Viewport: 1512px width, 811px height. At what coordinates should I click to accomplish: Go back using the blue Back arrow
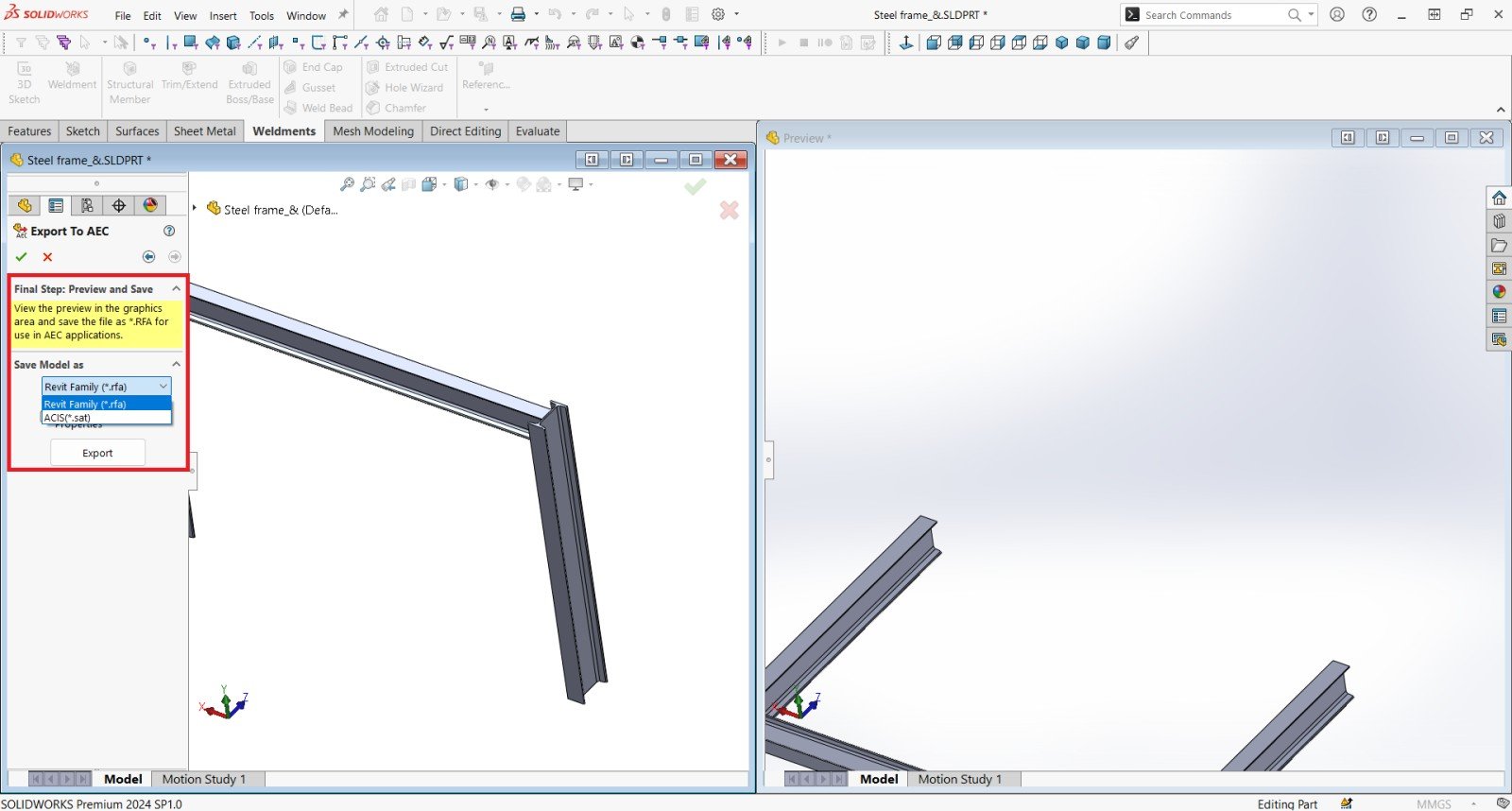coord(148,257)
